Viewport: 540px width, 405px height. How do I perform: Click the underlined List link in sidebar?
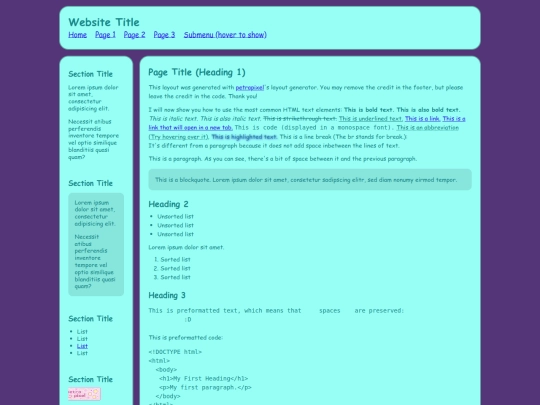[82, 346]
